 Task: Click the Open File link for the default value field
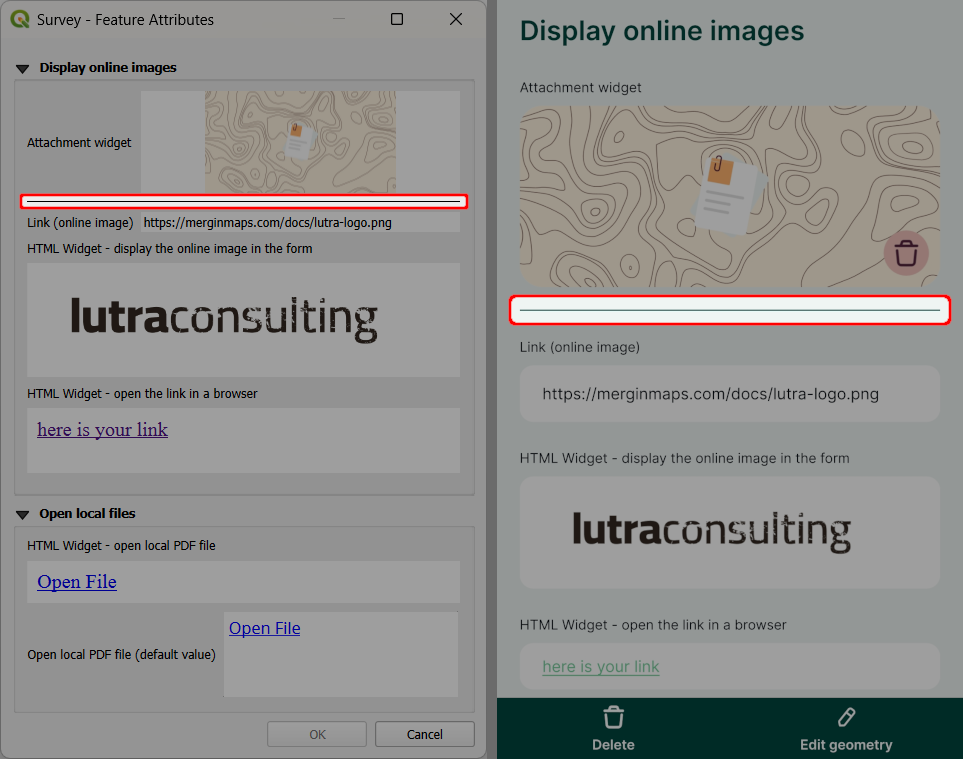(x=264, y=628)
